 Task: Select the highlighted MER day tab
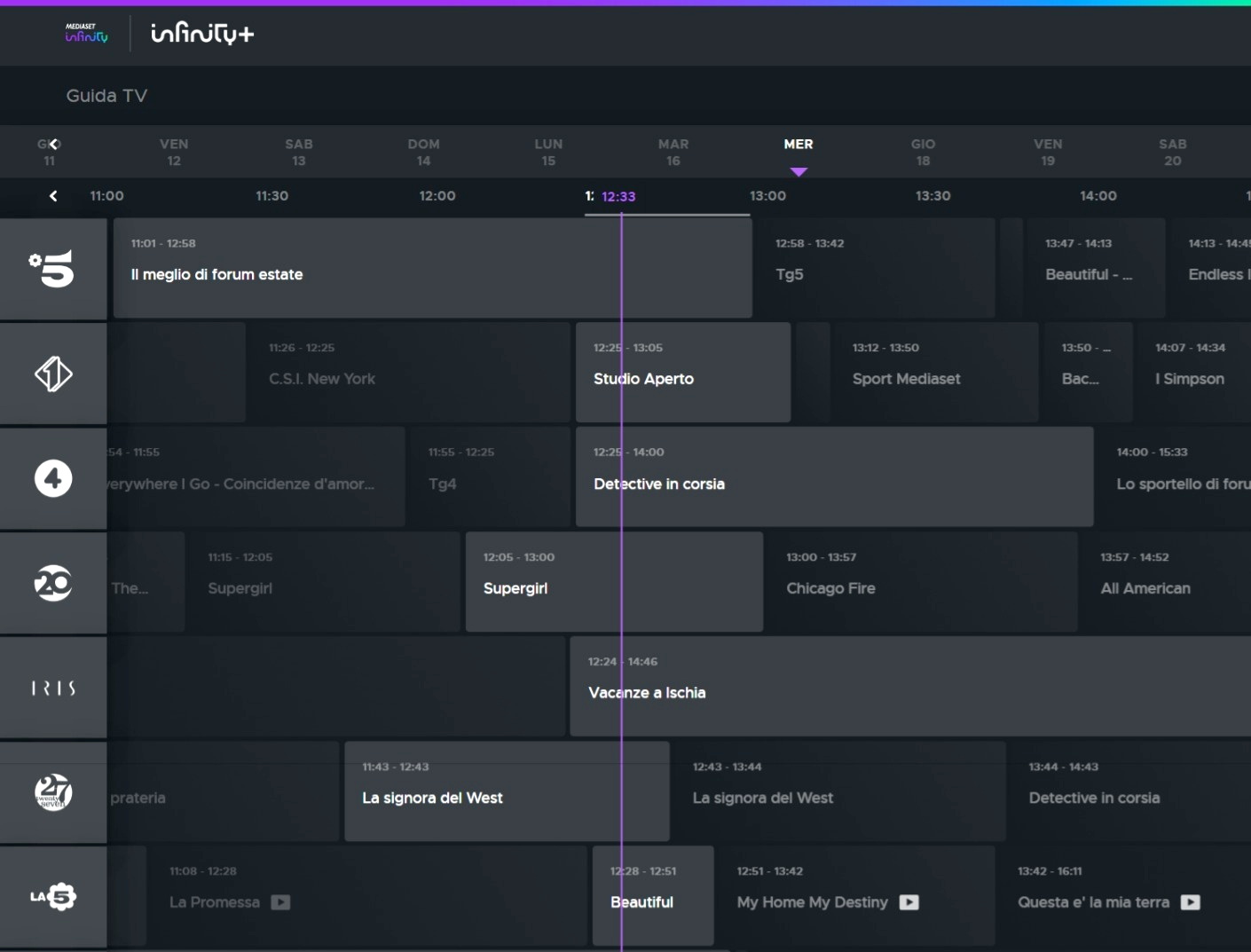coord(799,145)
